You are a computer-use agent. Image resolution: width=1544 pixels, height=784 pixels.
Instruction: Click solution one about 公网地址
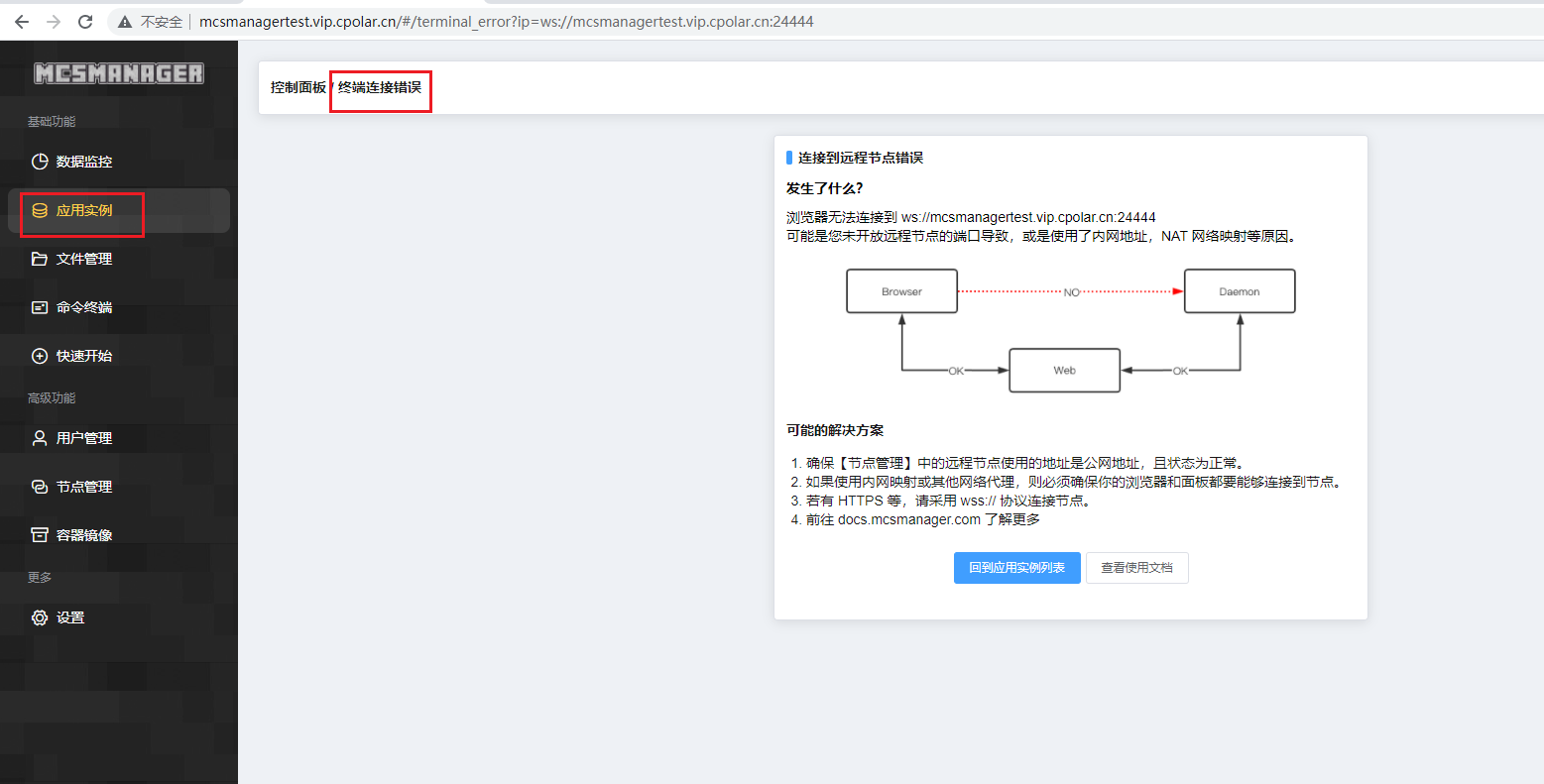tap(1026, 463)
